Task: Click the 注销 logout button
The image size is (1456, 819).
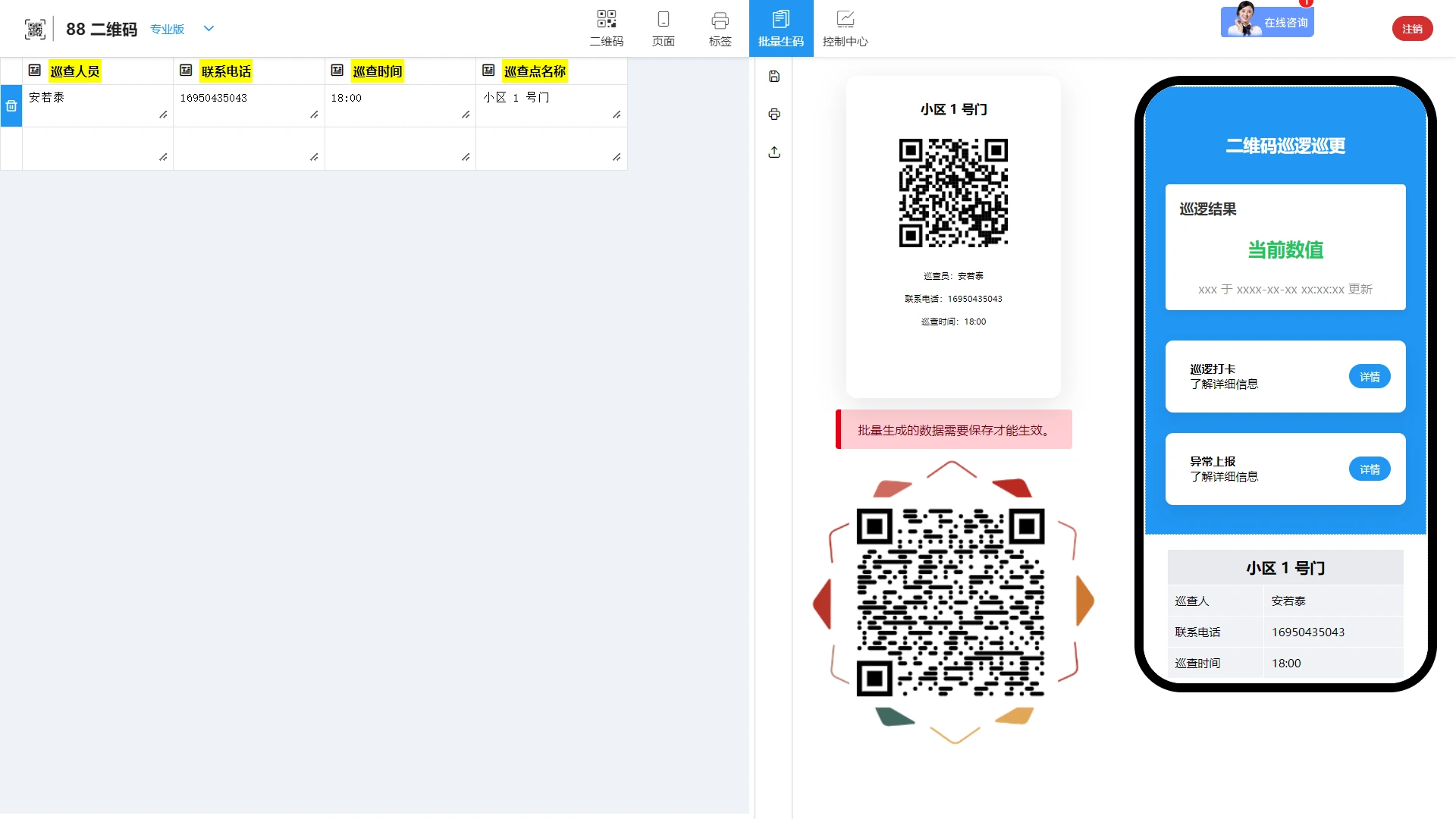Action: click(x=1412, y=29)
